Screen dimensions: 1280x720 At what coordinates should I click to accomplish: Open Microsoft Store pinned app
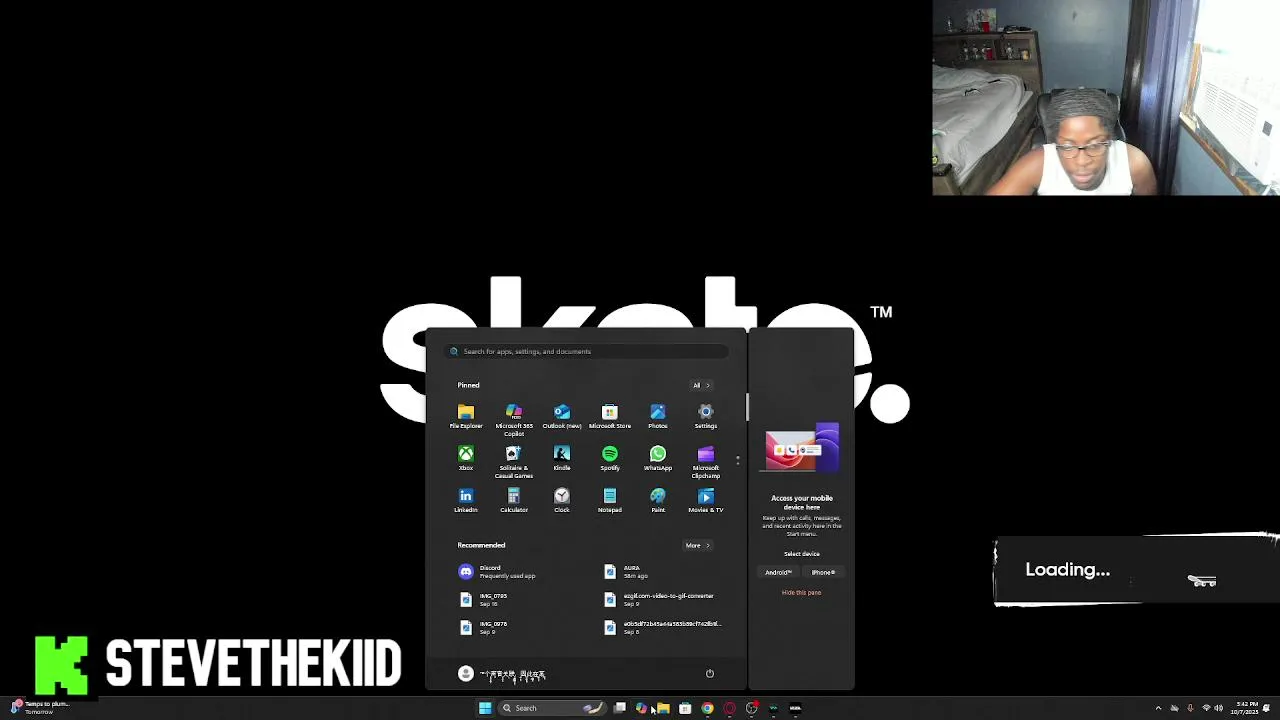click(x=609, y=416)
